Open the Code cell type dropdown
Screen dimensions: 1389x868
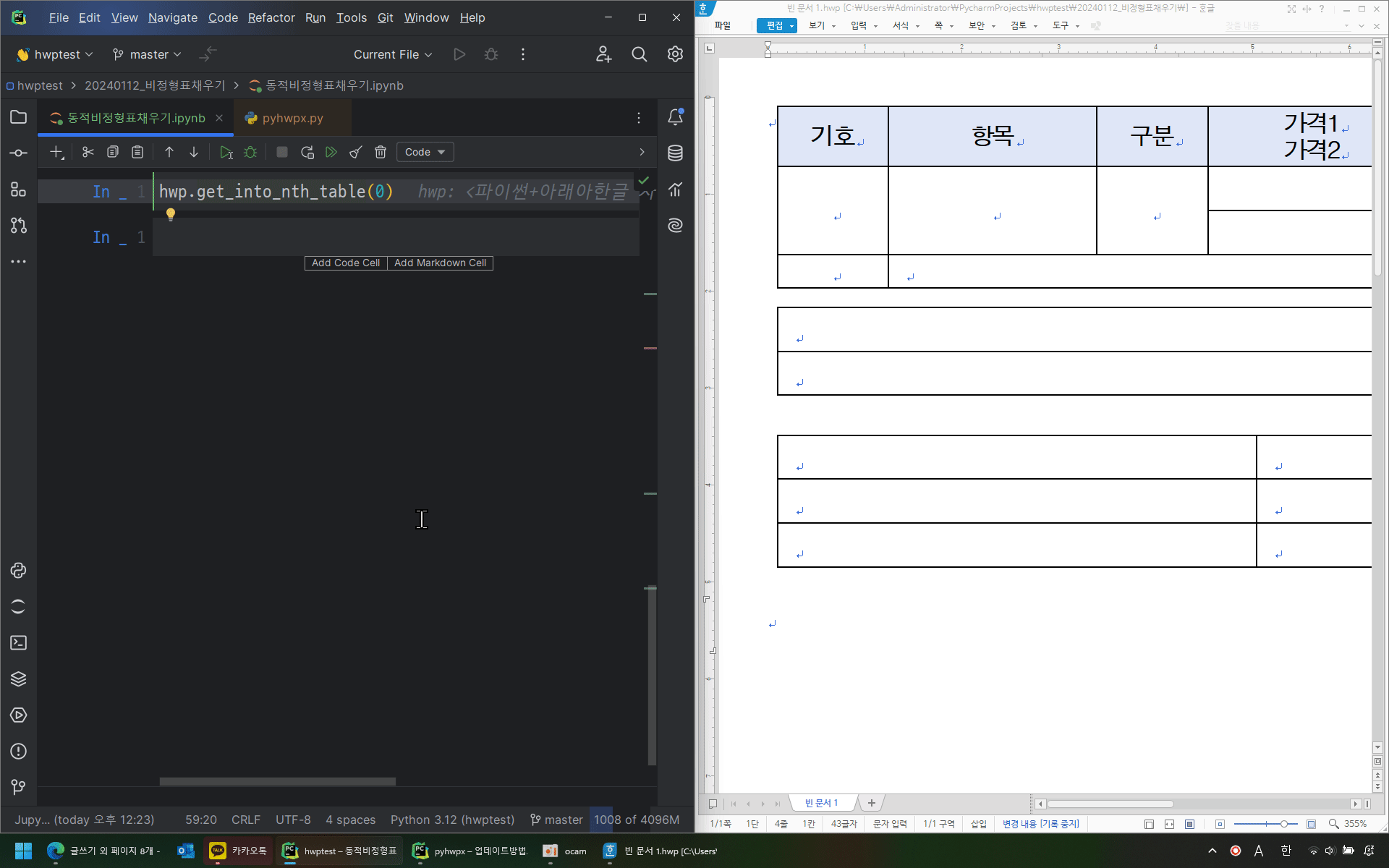(425, 152)
